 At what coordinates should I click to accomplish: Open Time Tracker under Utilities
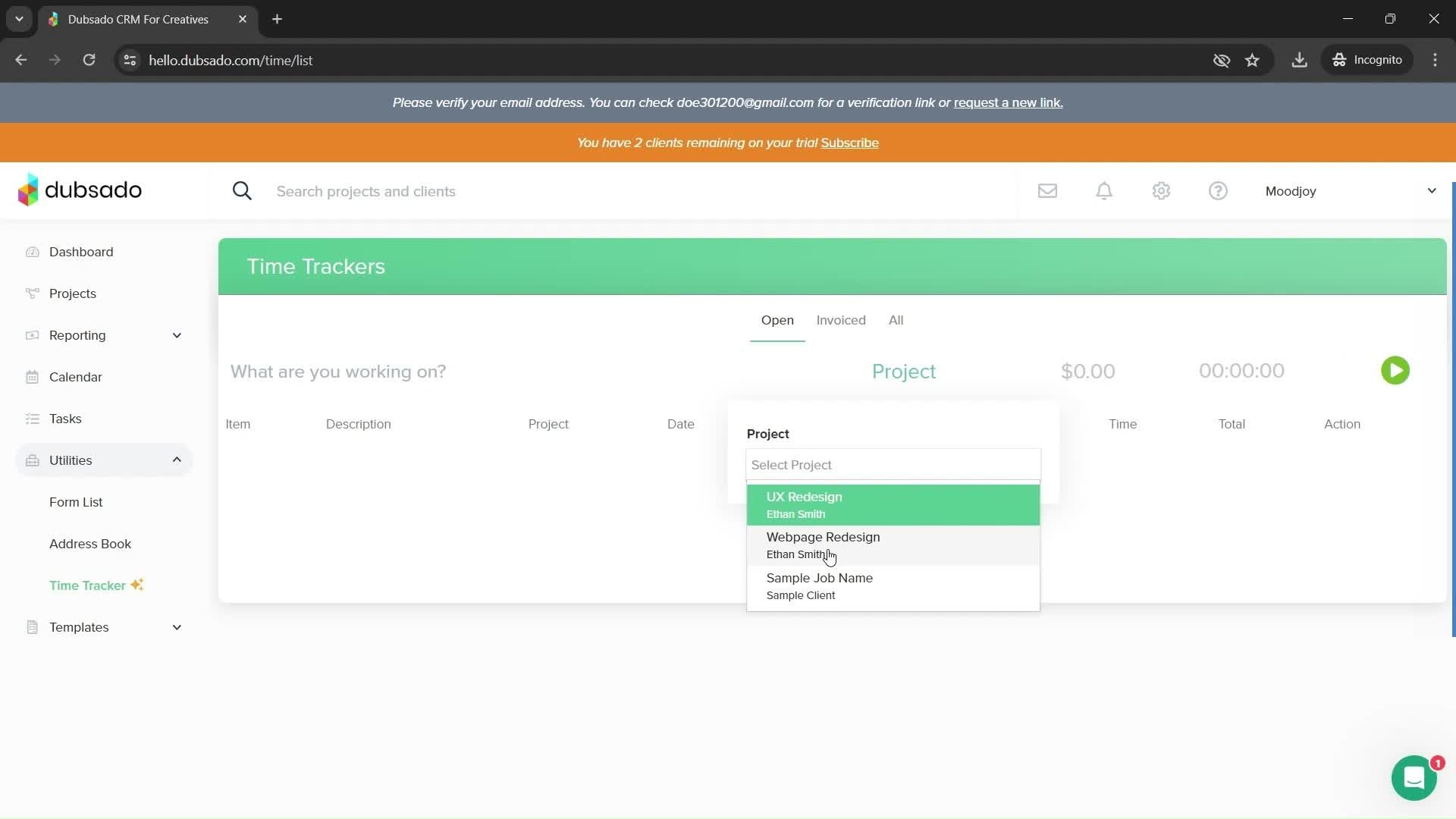(87, 585)
